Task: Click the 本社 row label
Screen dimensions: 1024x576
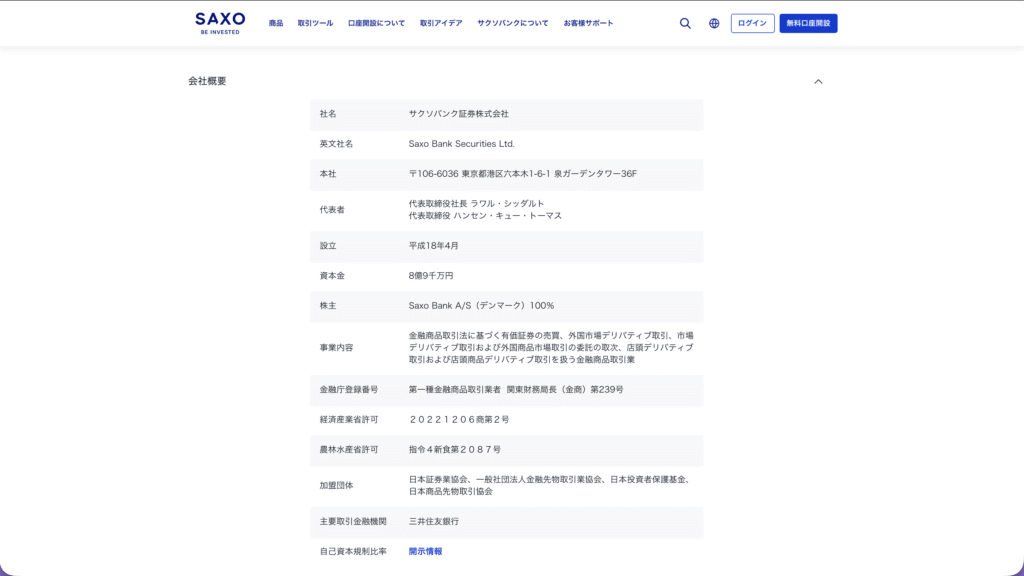Action: point(328,174)
